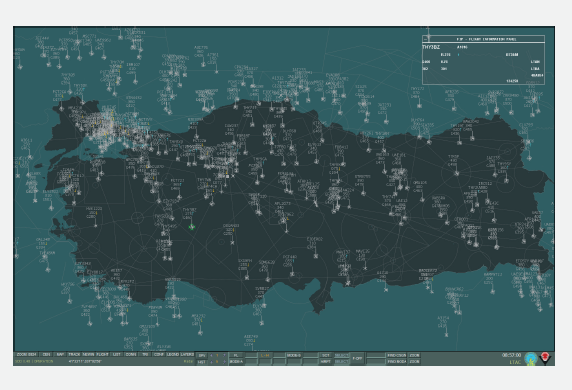Click the SCT sector button
This screenshot has height=390, width=572.
click(x=326, y=355)
